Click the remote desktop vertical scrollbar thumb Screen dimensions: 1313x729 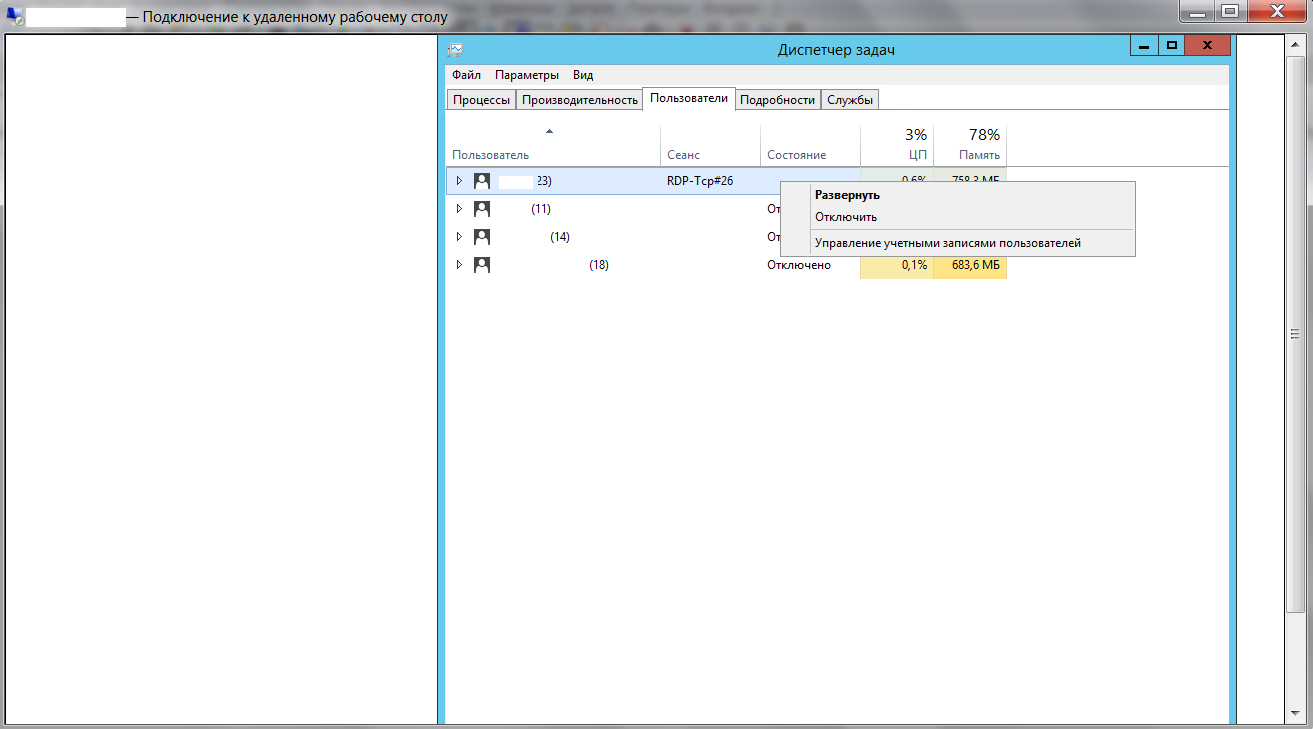(x=1294, y=333)
